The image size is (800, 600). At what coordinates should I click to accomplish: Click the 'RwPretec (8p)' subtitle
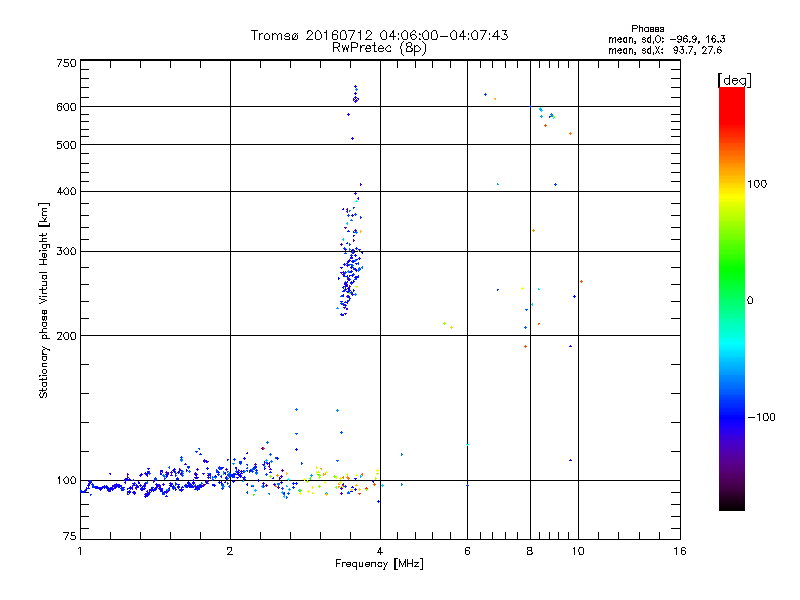pyautogui.click(x=379, y=48)
